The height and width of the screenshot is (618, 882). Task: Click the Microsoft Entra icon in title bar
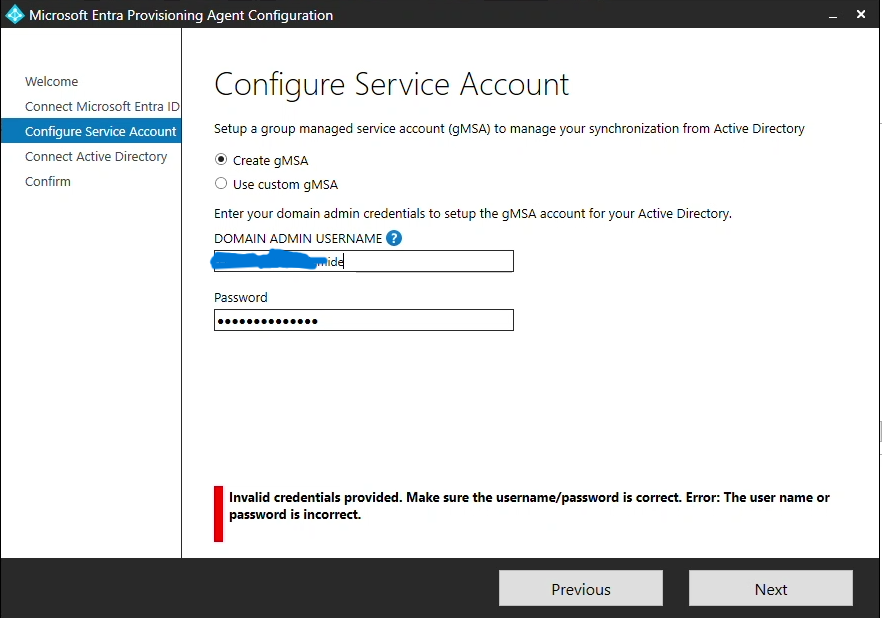tap(13, 14)
